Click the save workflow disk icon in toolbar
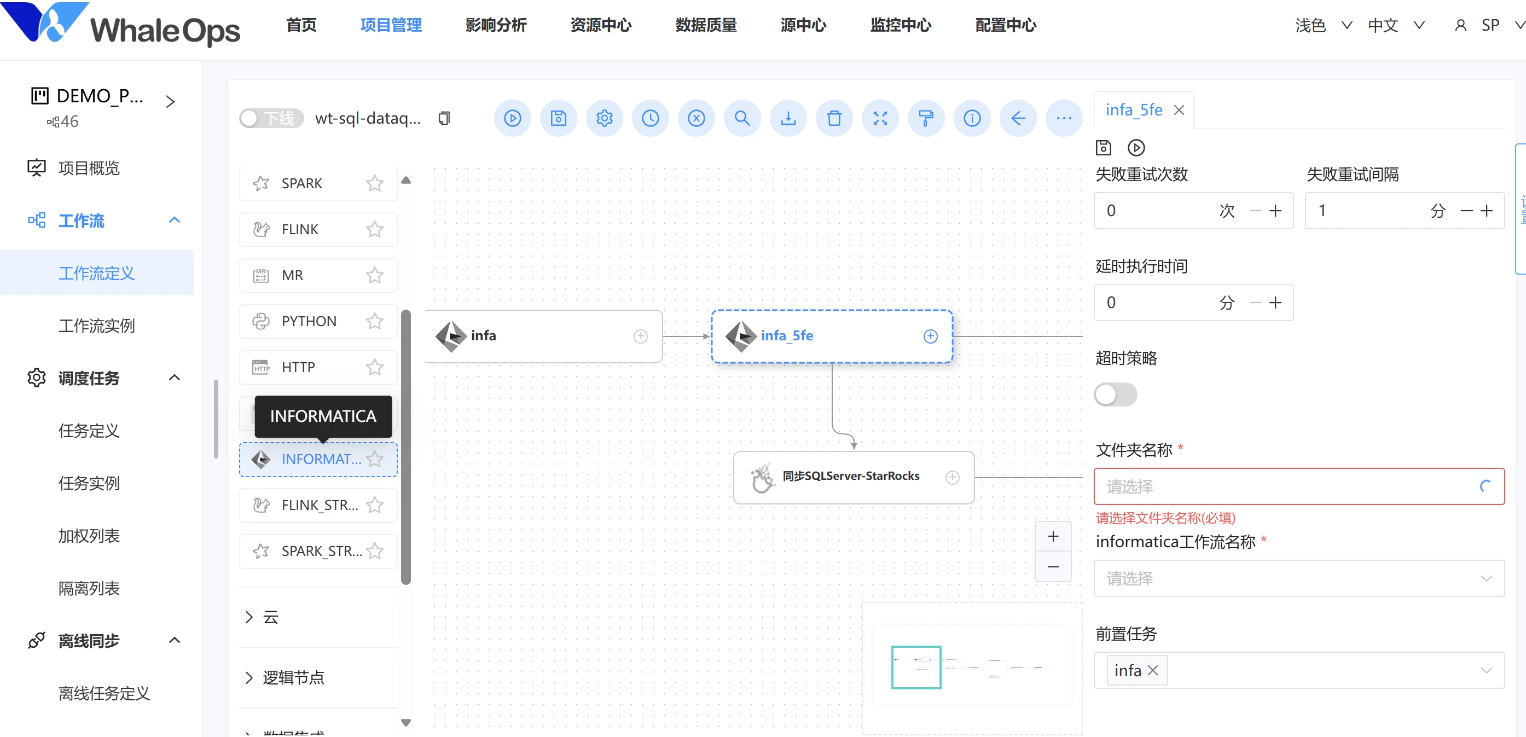 pyautogui.click(x=558, y=118)
